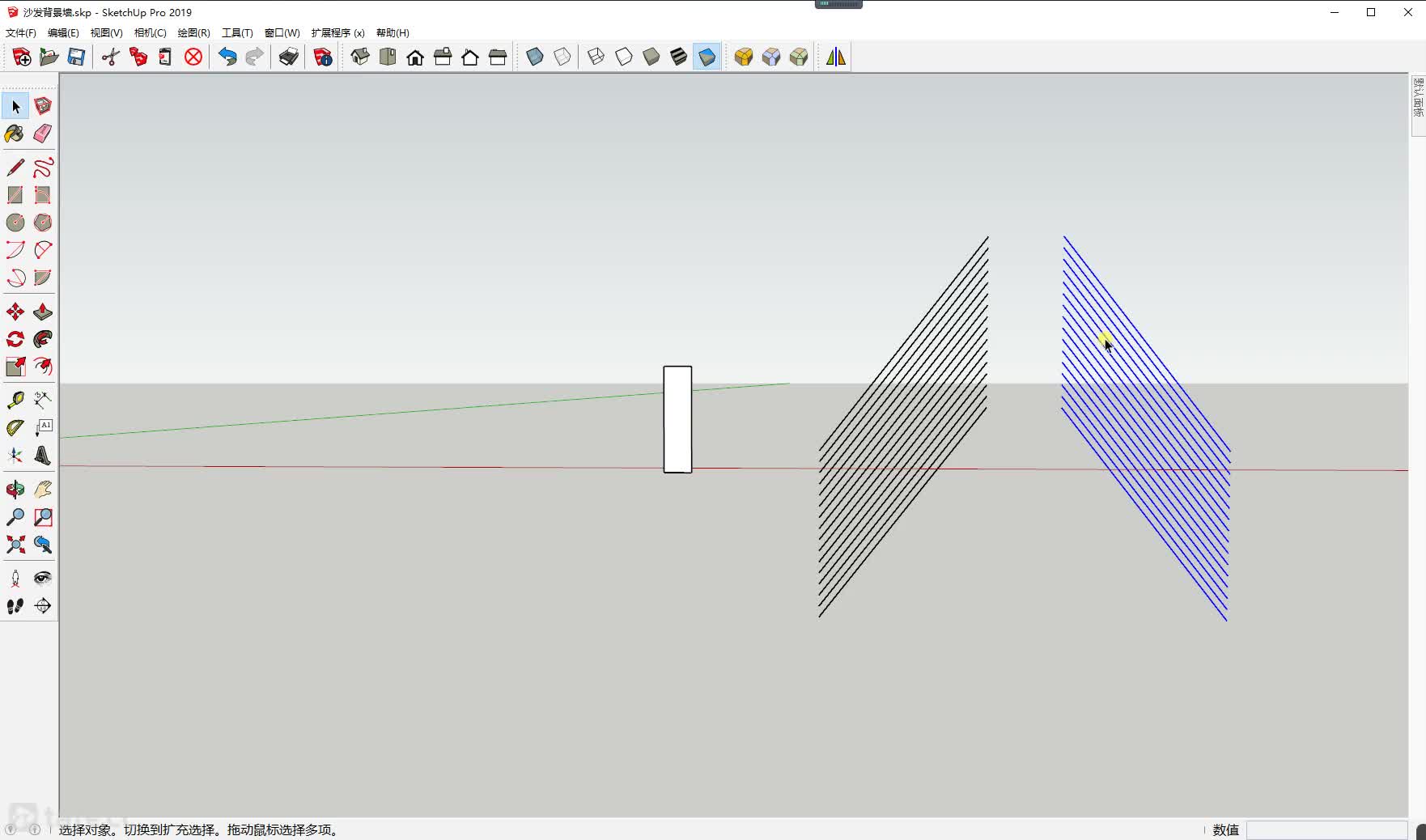
Task: Choose the Pan hand tool
Action: [x=43, y=490]
